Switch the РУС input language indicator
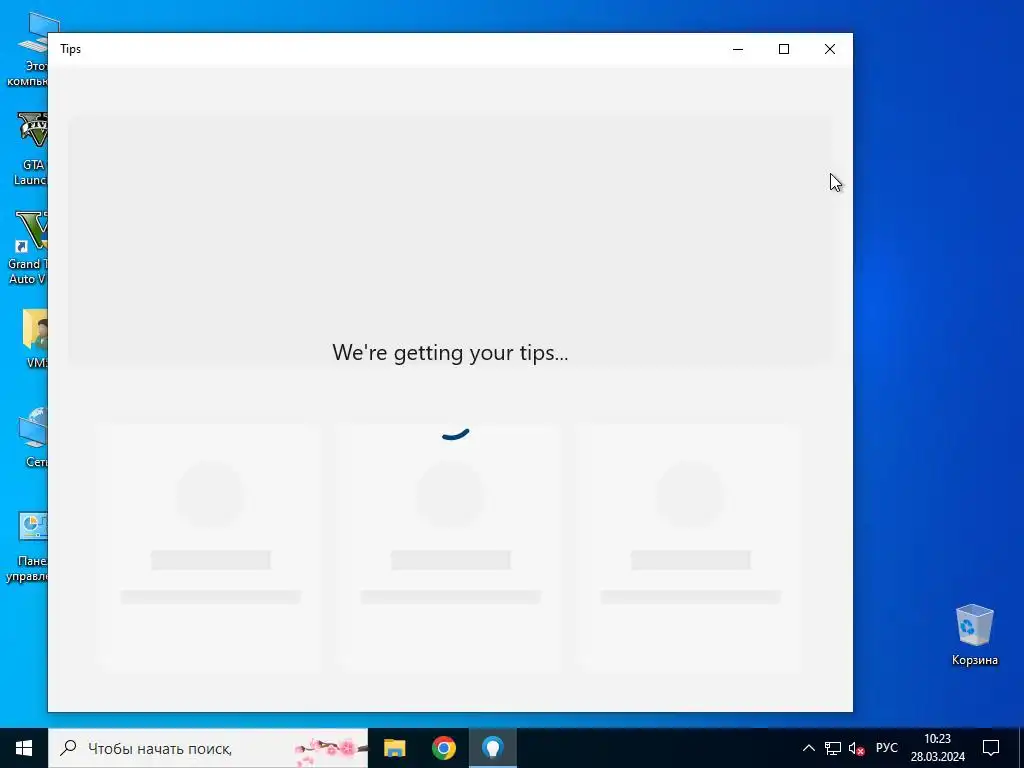Image resolution: width=1024 pixels, height=768 pixels. (x=886, y=748)
